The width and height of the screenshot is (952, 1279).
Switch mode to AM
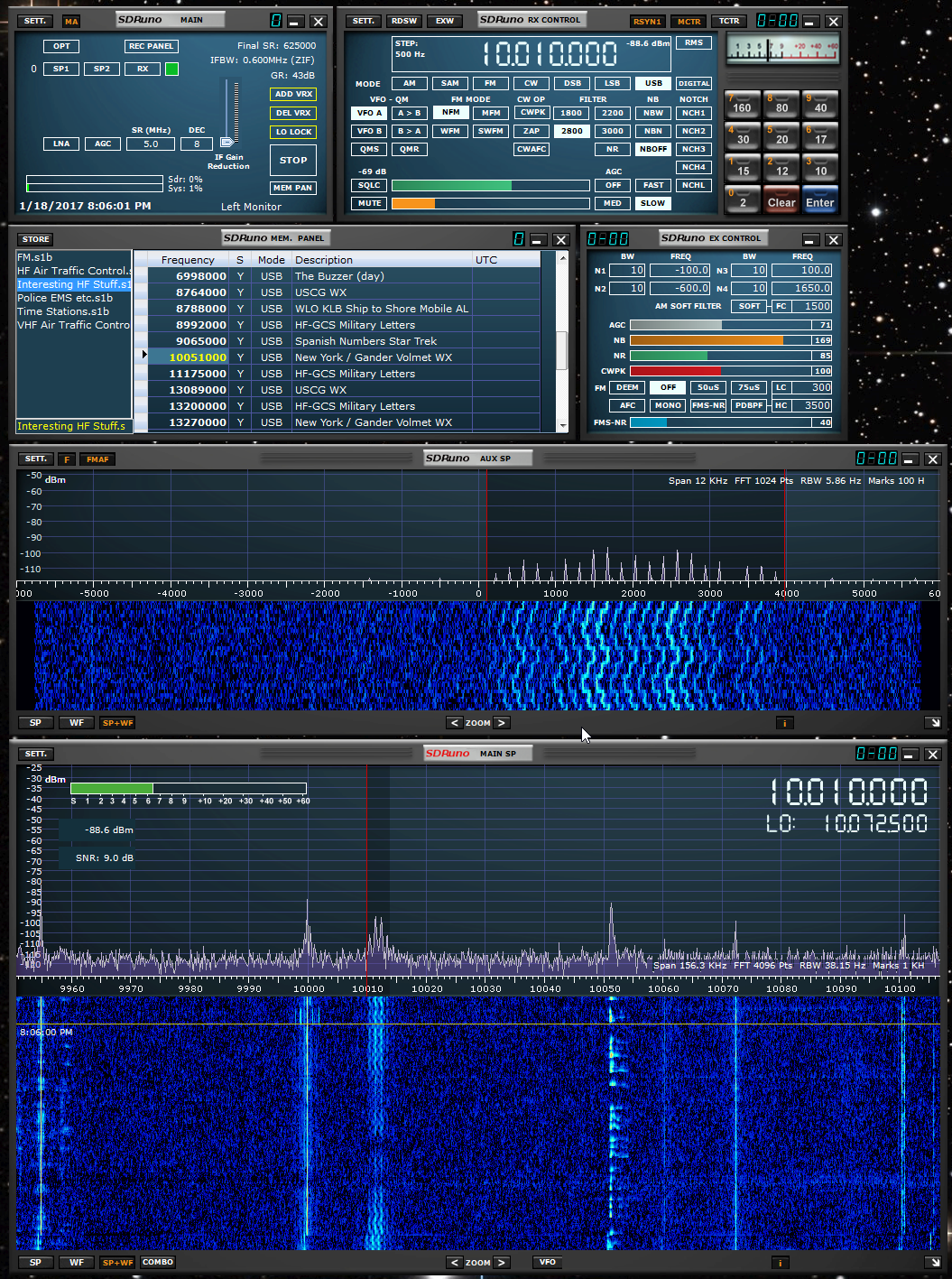410,83
